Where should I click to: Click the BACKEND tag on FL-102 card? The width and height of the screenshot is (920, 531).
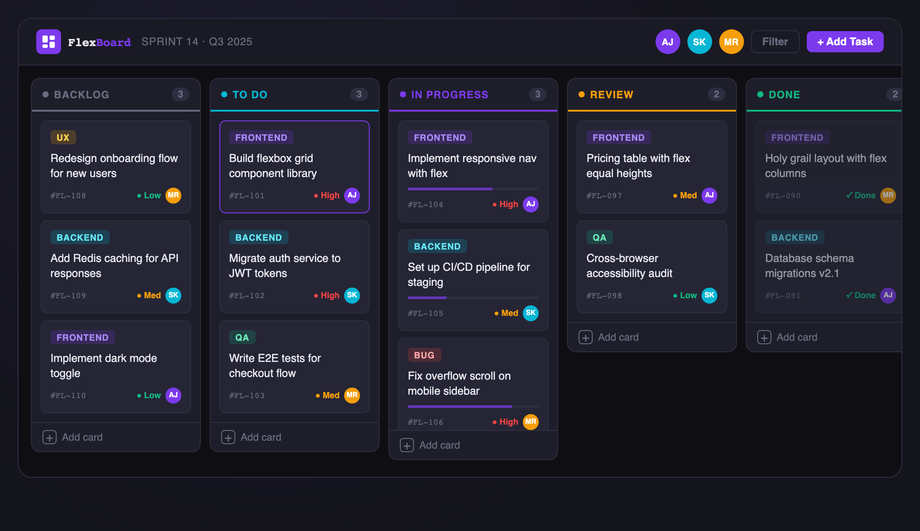coord(258,238)
